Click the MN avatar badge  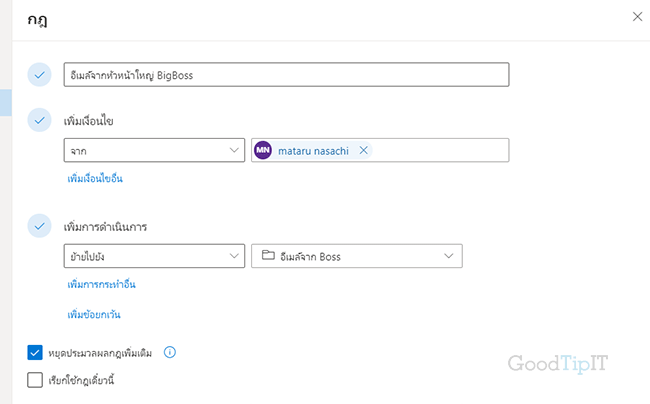click(x=263, y=150)
